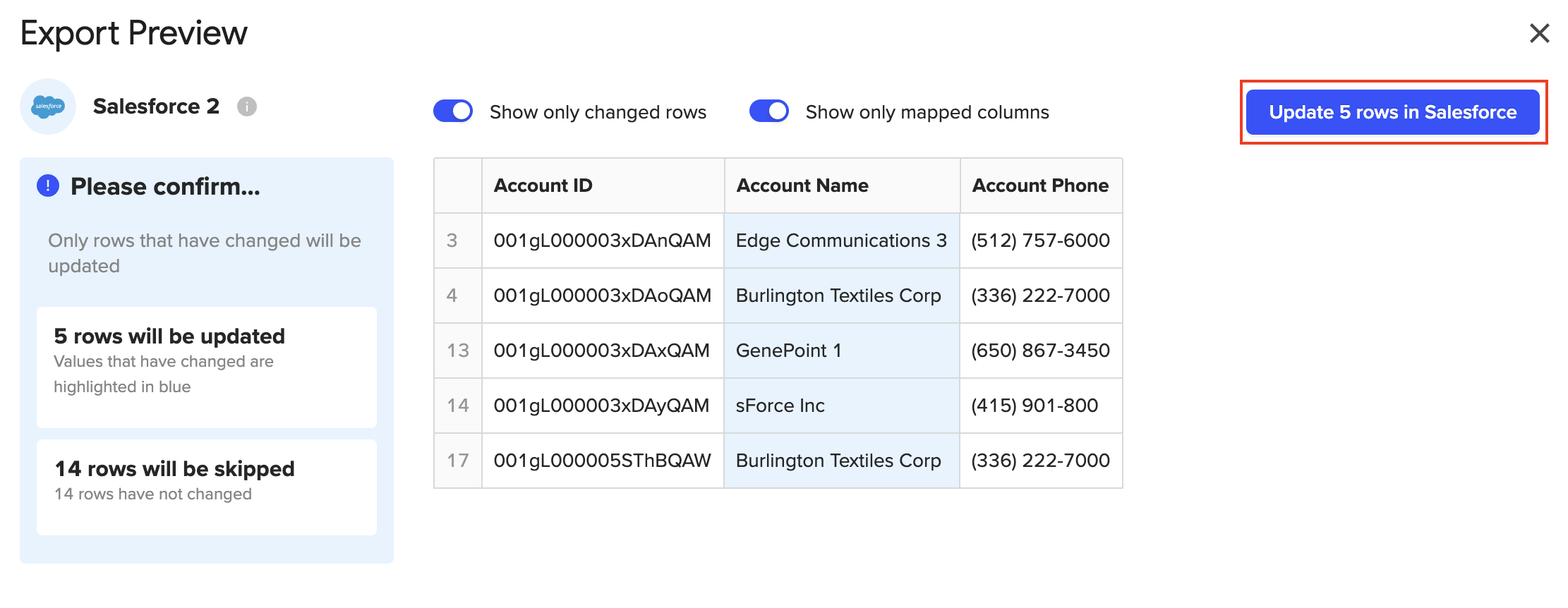1568x608 pixels.
Task: Click the blue exclamation alert icon
Action: (x=48, y=186)
